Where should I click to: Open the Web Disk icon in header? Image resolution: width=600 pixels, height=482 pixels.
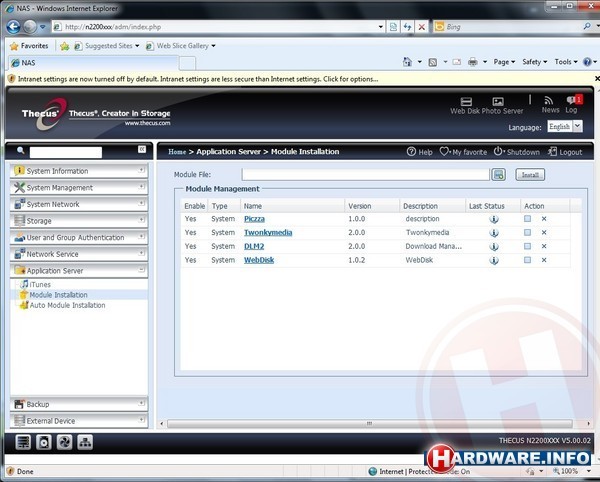[467, 101]
